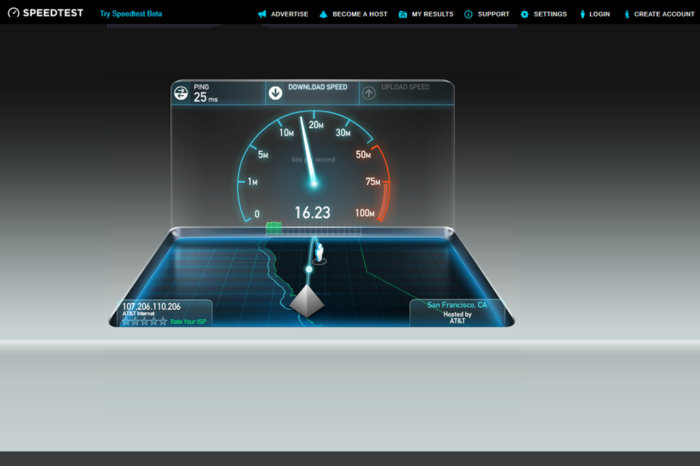Click the download speed arrow icon

pos(275,93)
